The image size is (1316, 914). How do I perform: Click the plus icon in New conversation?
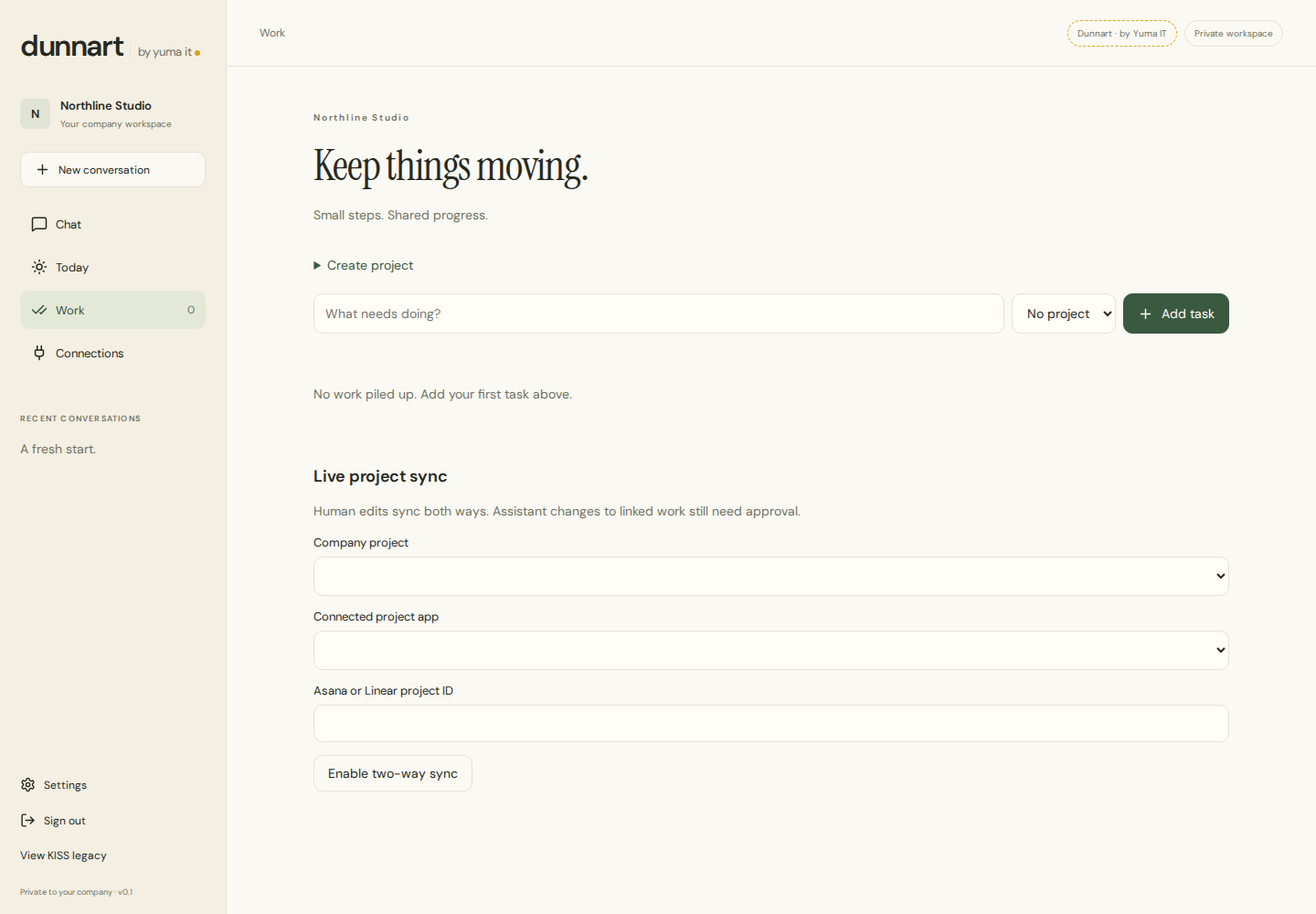(x=42, y=170)
